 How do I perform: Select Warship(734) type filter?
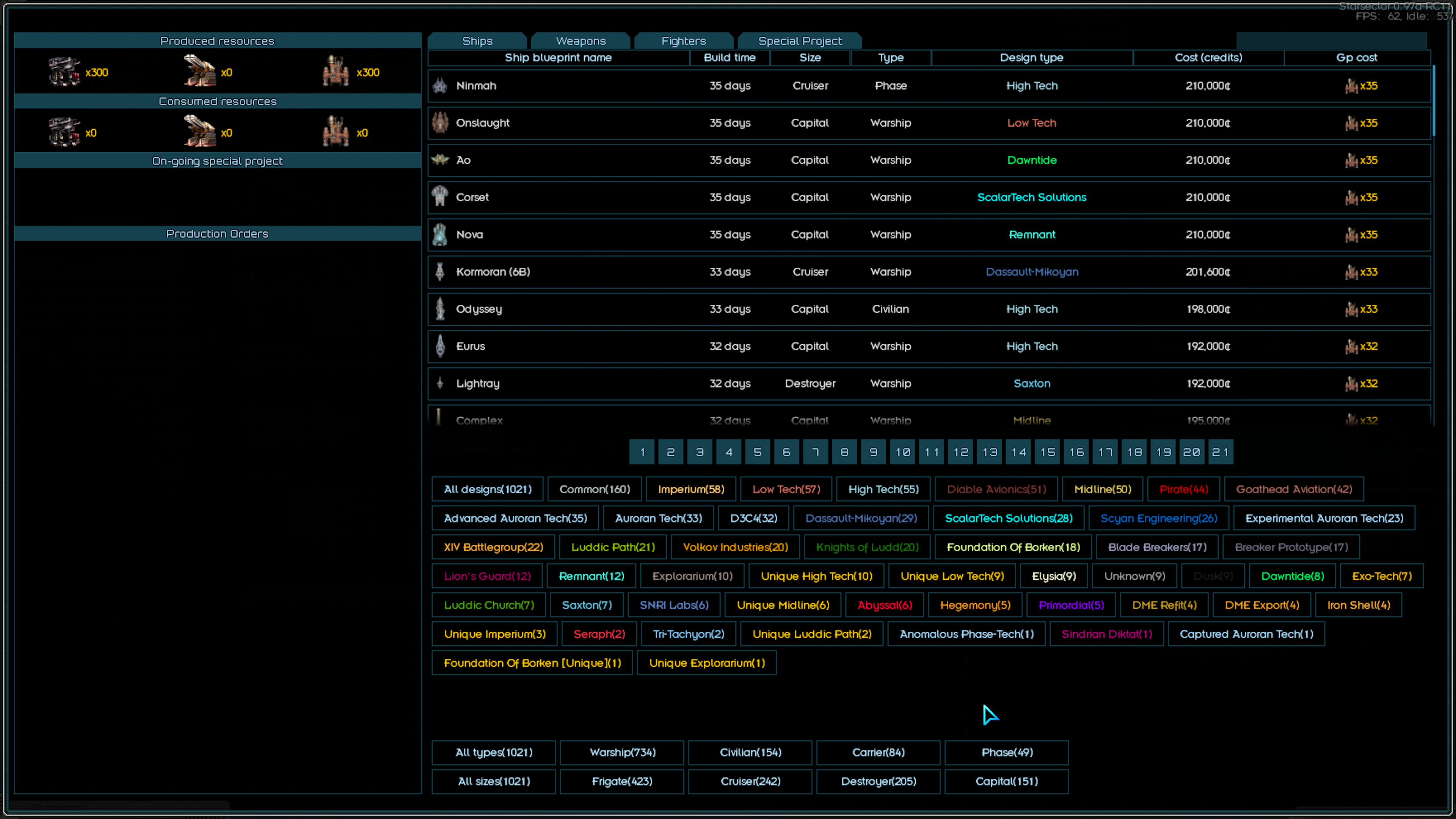tap(622, 752)
